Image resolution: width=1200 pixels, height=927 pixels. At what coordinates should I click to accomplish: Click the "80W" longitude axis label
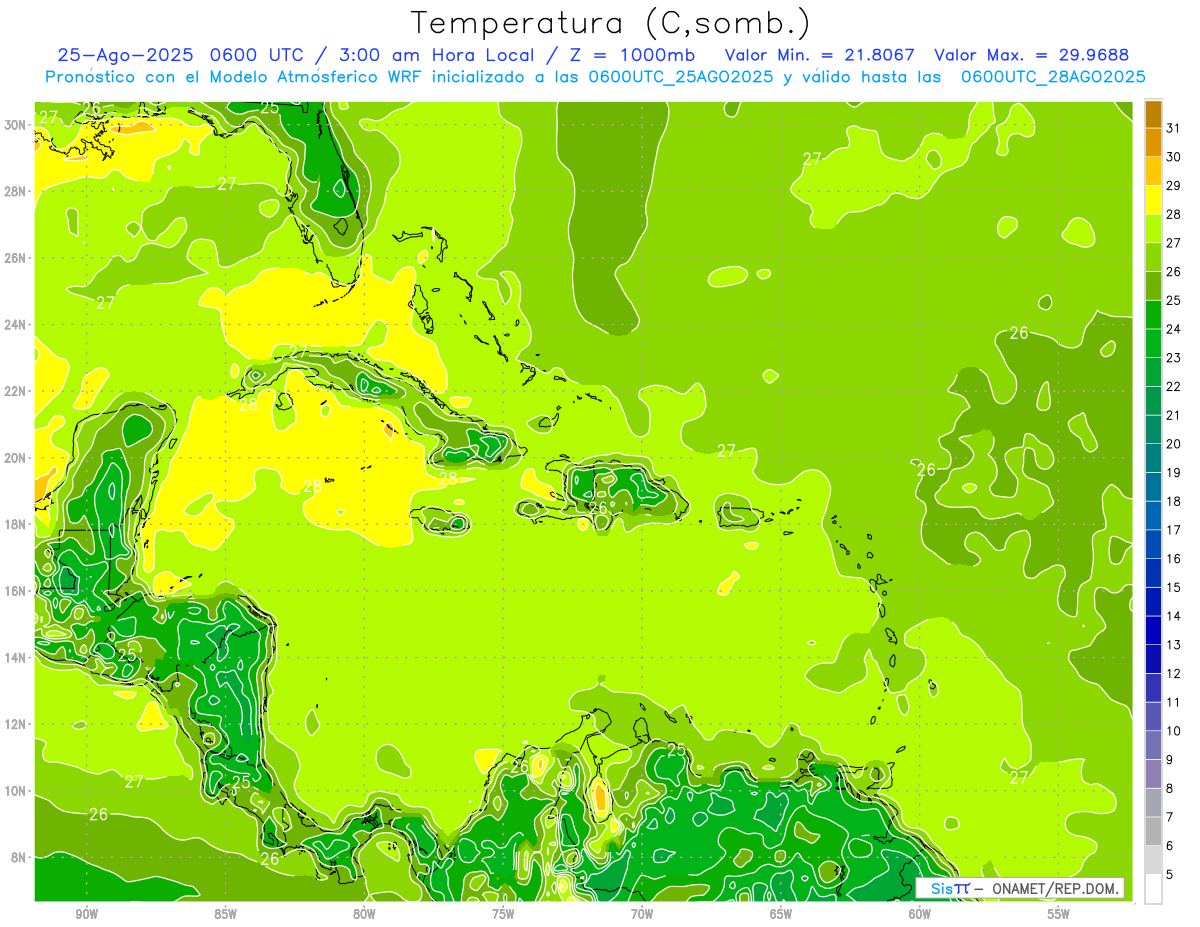[x=364, y=914]
